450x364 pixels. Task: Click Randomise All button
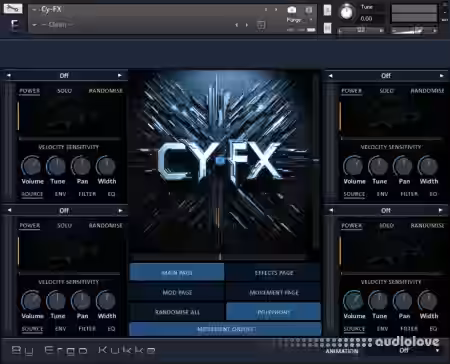[x=177, y=312]
